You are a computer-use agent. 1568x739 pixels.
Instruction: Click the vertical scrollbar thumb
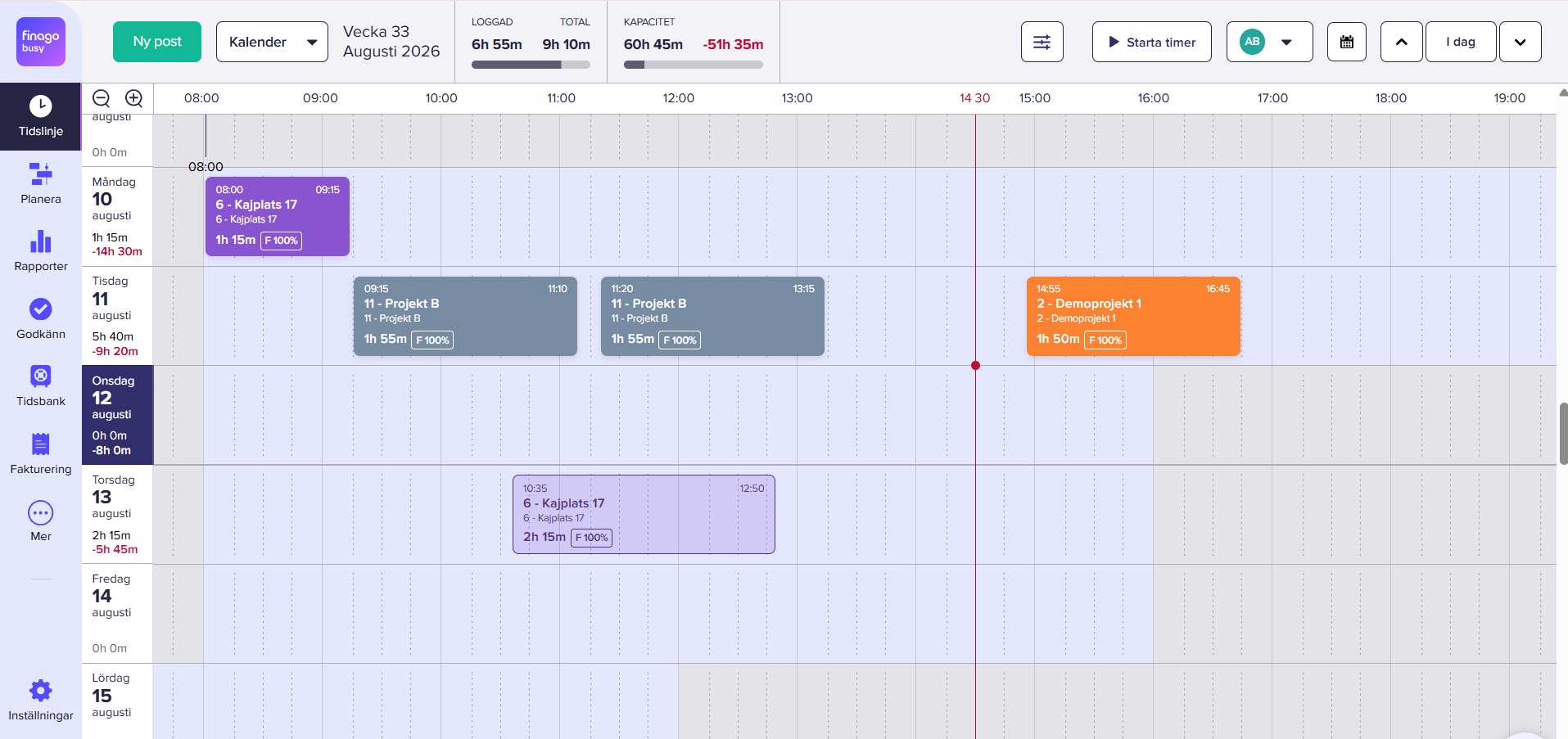1563,434
